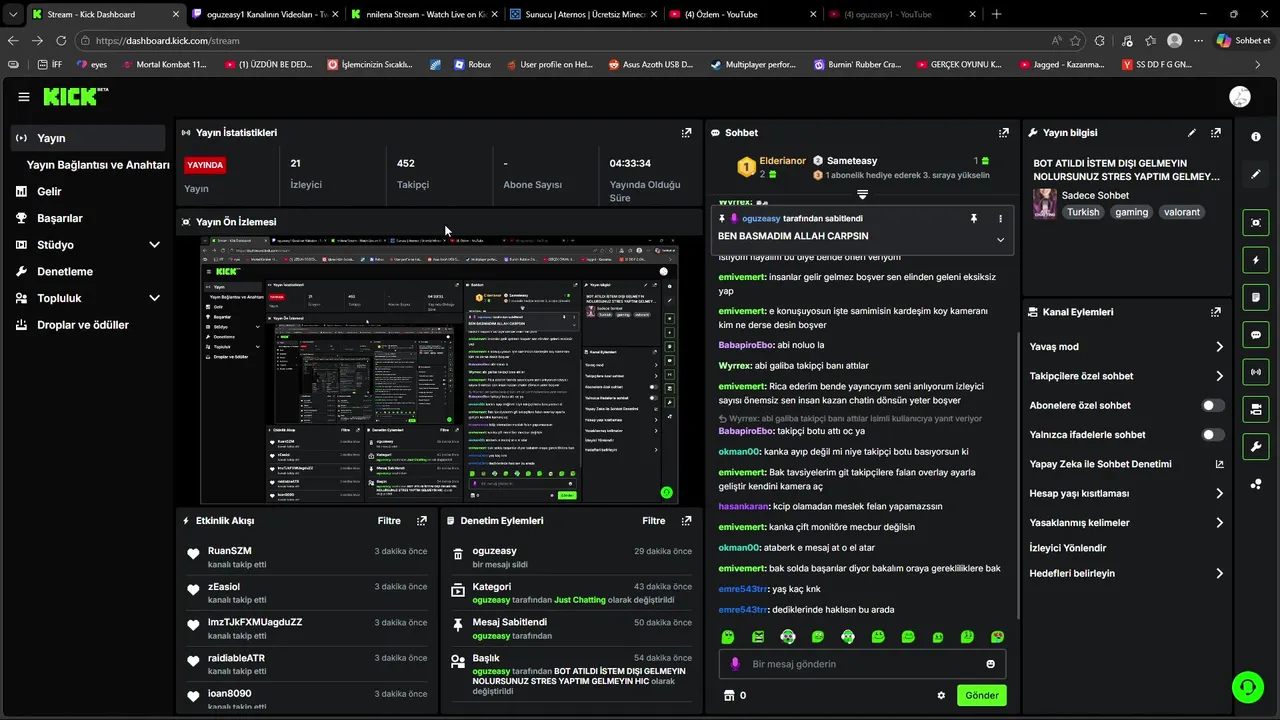
Task: Open chat settings gear icon
Action: pos(941,695)
